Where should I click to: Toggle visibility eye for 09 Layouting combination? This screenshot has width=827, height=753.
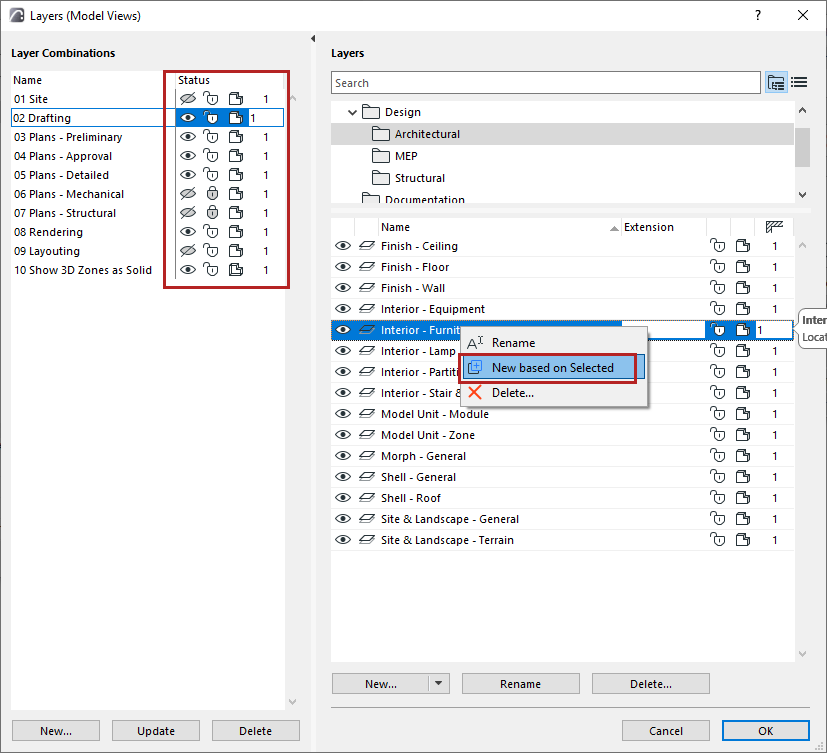click(x=188, y=250)
